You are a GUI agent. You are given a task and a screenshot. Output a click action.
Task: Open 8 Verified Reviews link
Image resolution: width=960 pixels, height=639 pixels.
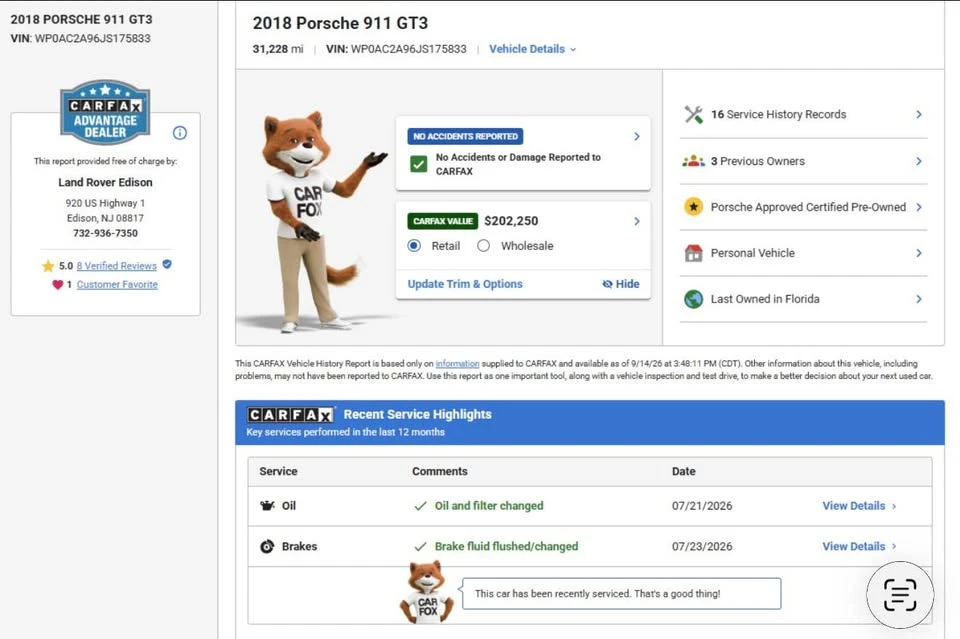coord(116,266)
